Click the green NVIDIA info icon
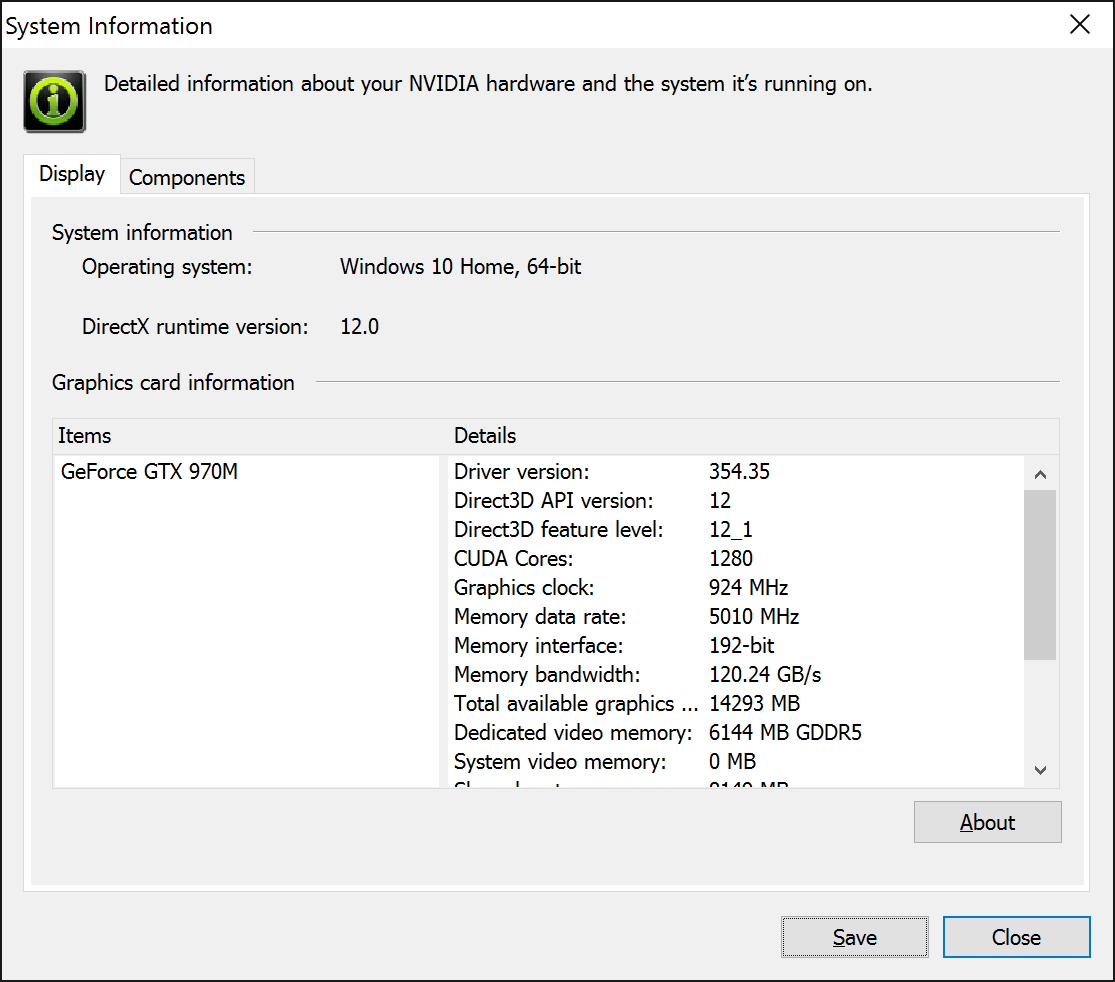Viewport: 1115px width, 982px height. (55, 101)
